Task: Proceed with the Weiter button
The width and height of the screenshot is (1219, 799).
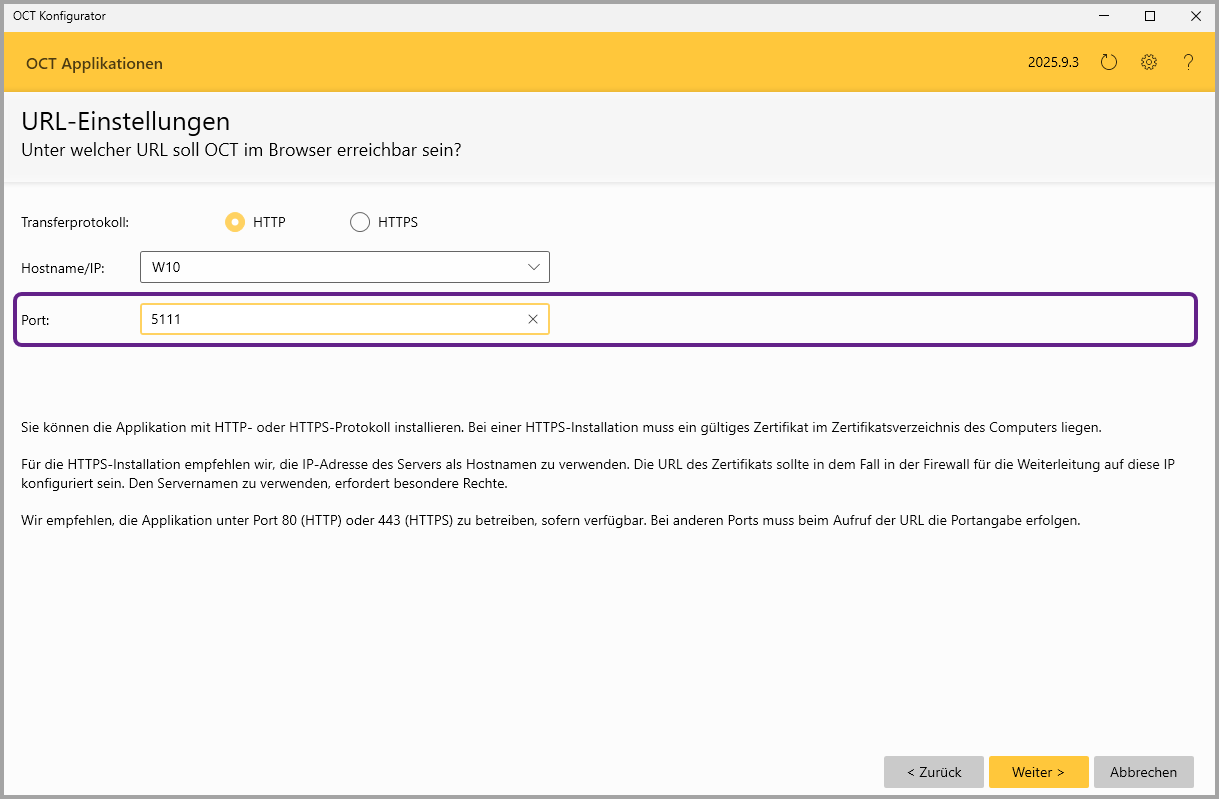Action: 1038,772
